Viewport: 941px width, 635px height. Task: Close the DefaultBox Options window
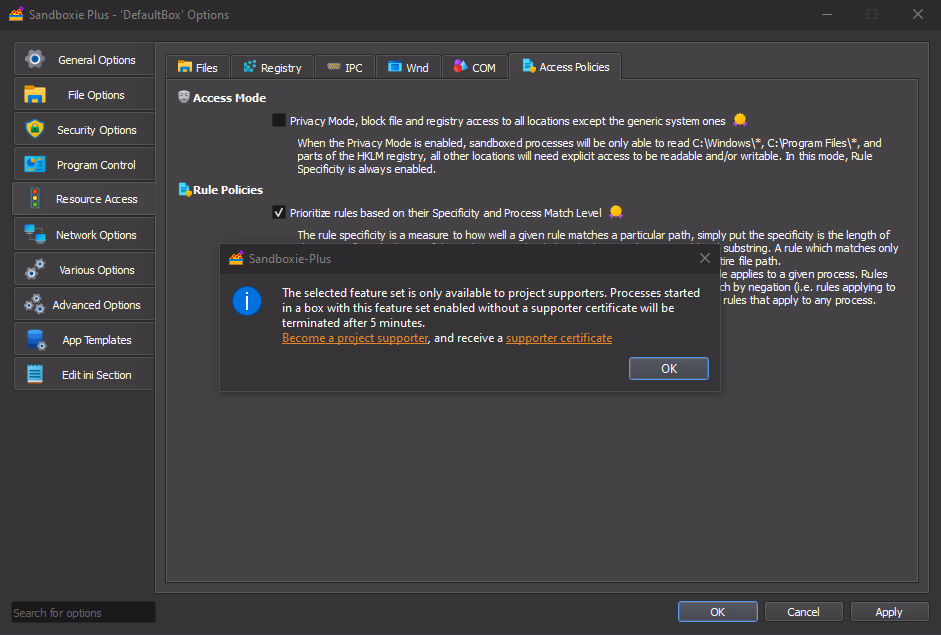tap(918, 14)
